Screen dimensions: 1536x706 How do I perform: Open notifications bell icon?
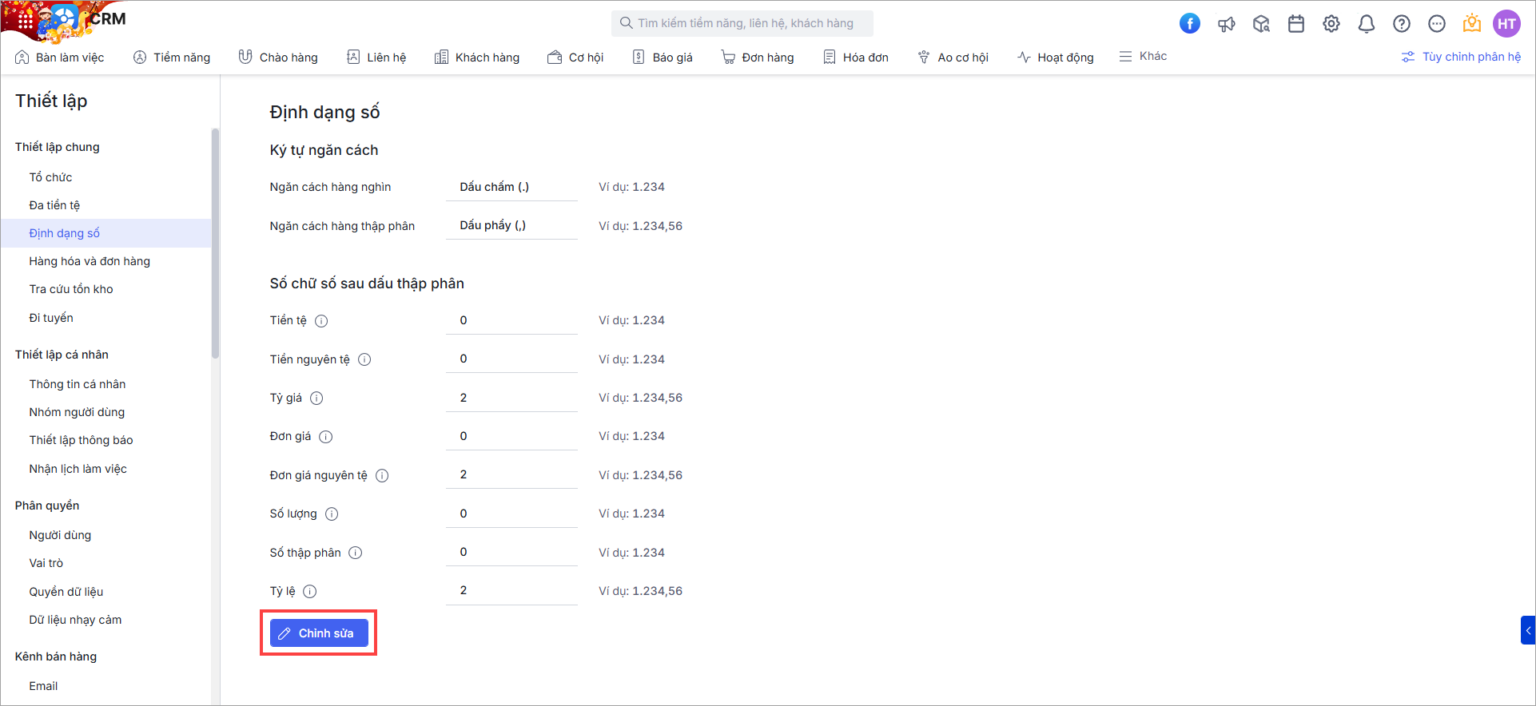coord(1366,24)
